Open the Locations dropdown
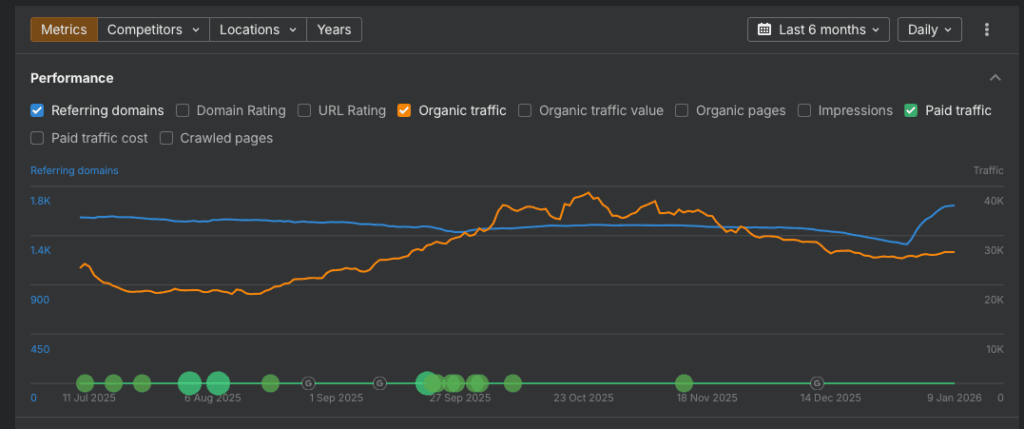 (x=258, y=30)
